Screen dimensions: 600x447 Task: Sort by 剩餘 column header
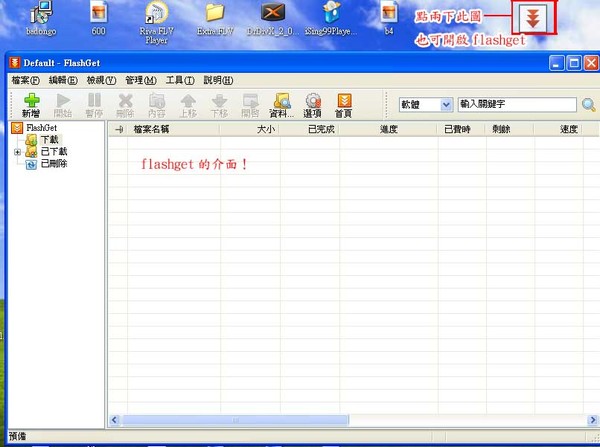[x=510, y=129]
